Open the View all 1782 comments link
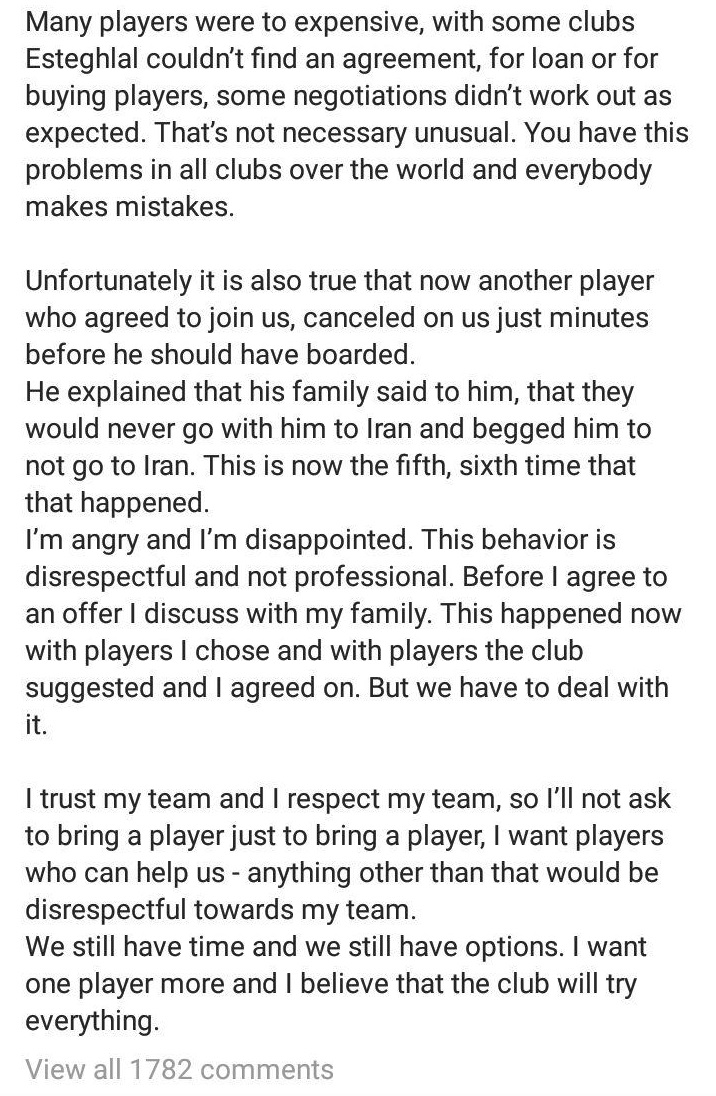716x1096 pixels. pos(180,1069)
